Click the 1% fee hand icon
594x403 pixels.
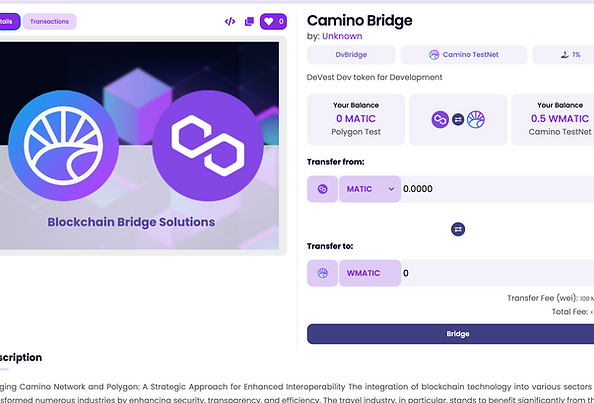pos(565,55)
